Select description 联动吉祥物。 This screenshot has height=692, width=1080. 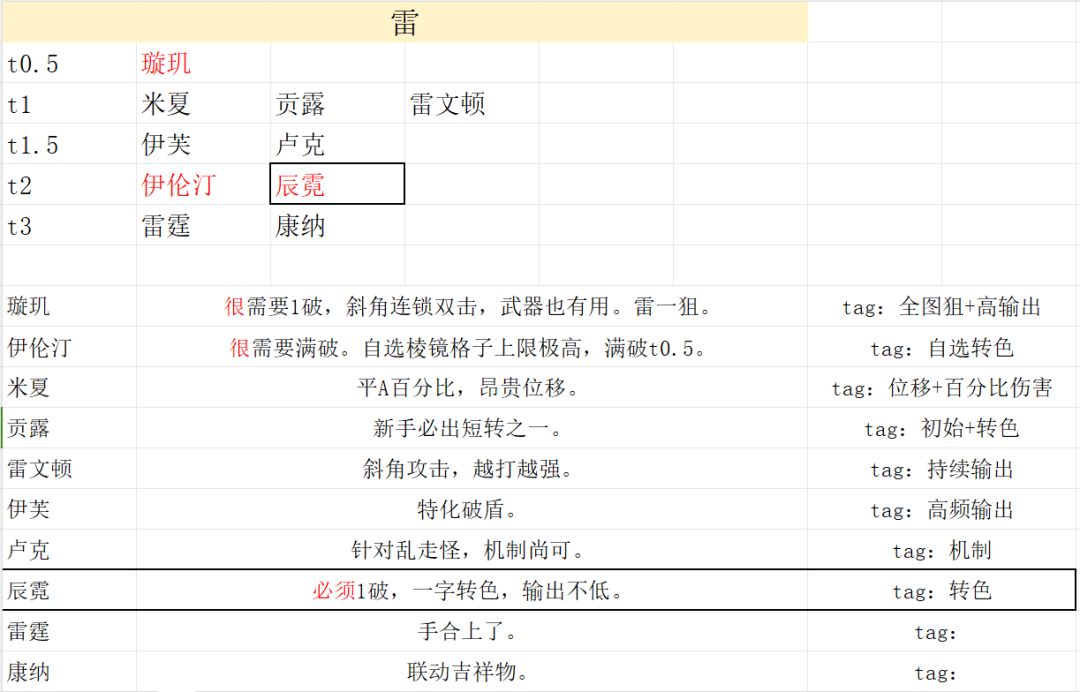pos(472,671)
